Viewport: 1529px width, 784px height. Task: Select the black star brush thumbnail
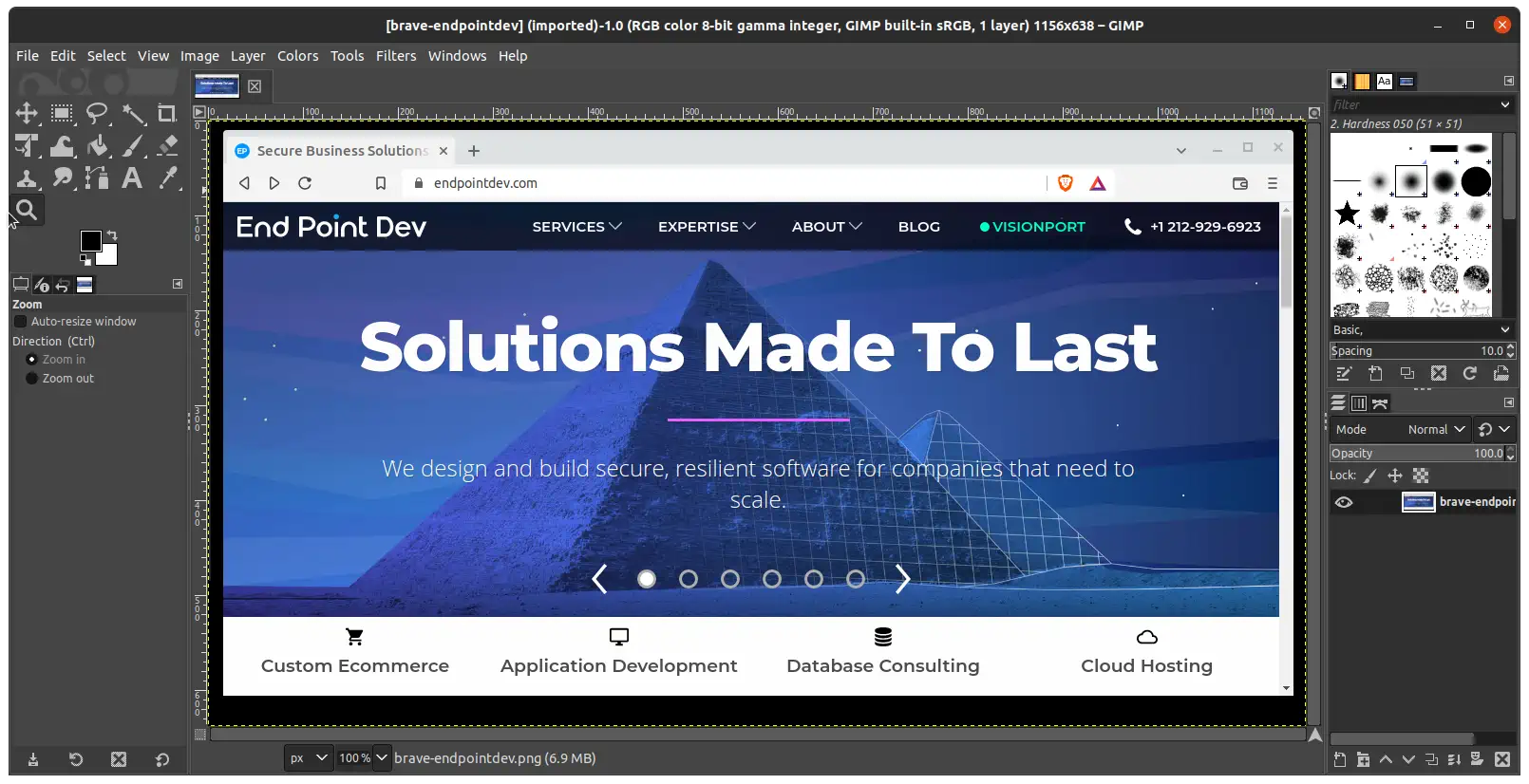(x=1347, y=213)
